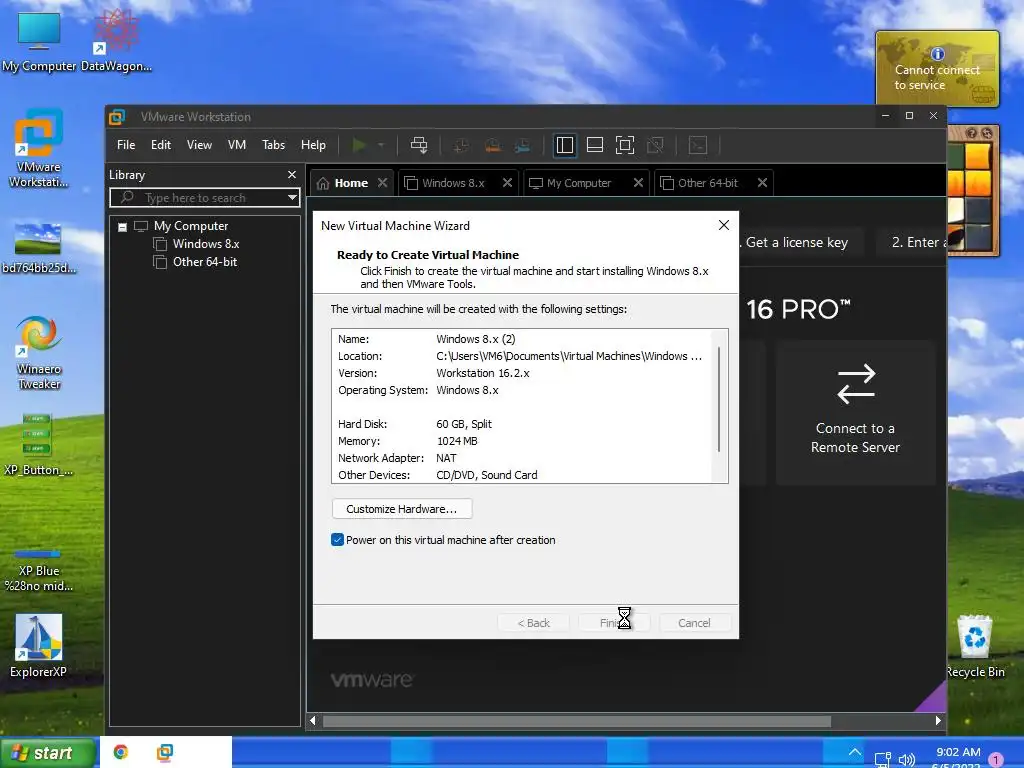Viewport: 1024px width, 768px height.
Task: Open DataWagon desktop shortcut
Action: (x=116, y=39)
